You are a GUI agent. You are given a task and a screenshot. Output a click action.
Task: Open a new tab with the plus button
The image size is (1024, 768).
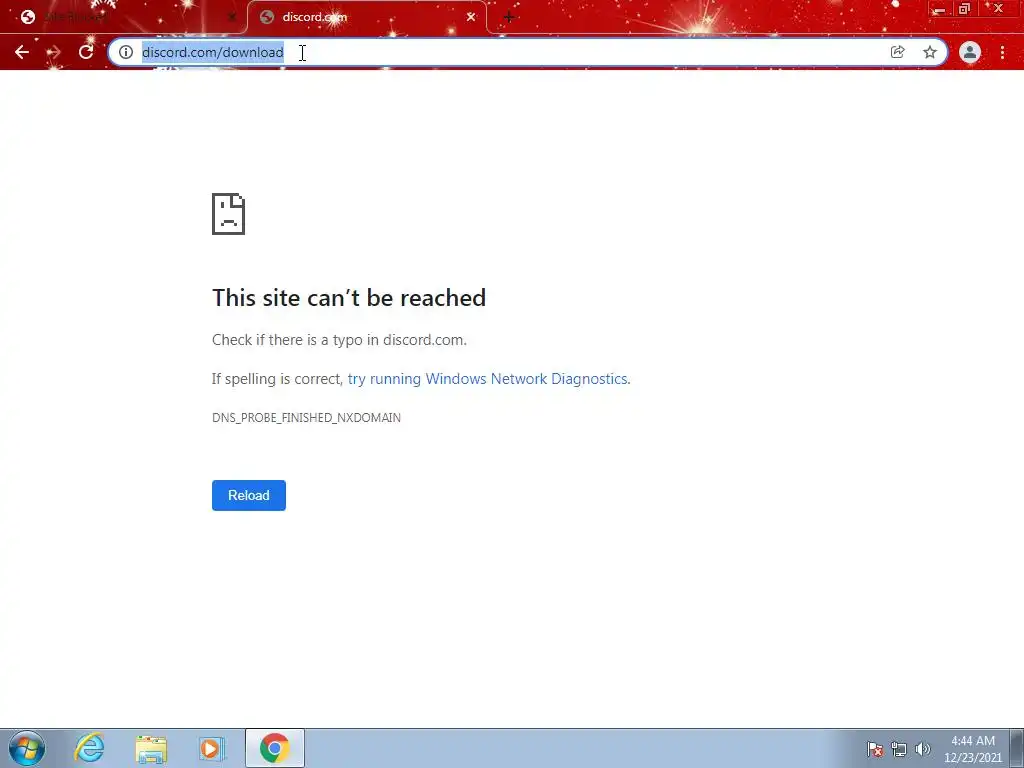[x=509, y=18]
